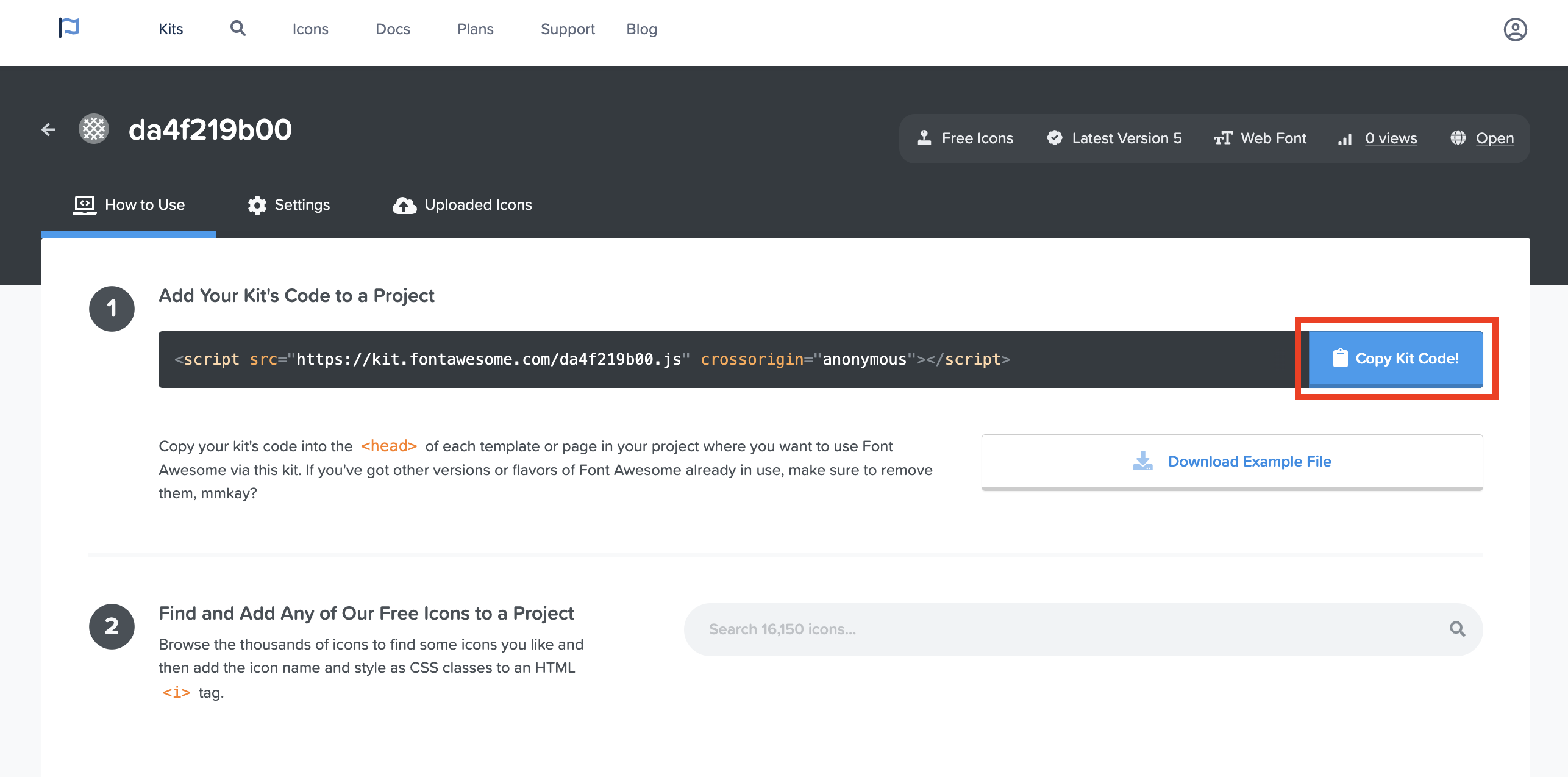This screenshot has width=1568, height=777.
Task: Click the Font Awesome flag logo
Action: [x=69, y=28]
